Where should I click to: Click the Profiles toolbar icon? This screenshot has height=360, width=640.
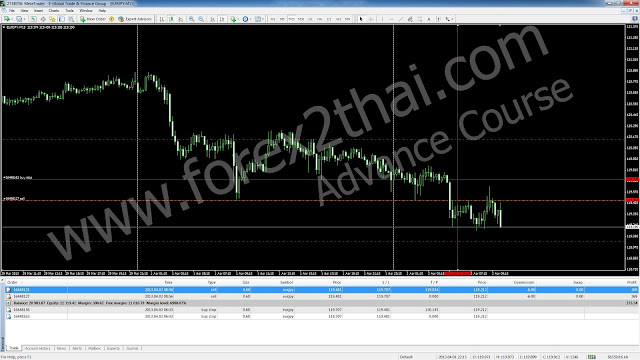click(x=19, y=19)
